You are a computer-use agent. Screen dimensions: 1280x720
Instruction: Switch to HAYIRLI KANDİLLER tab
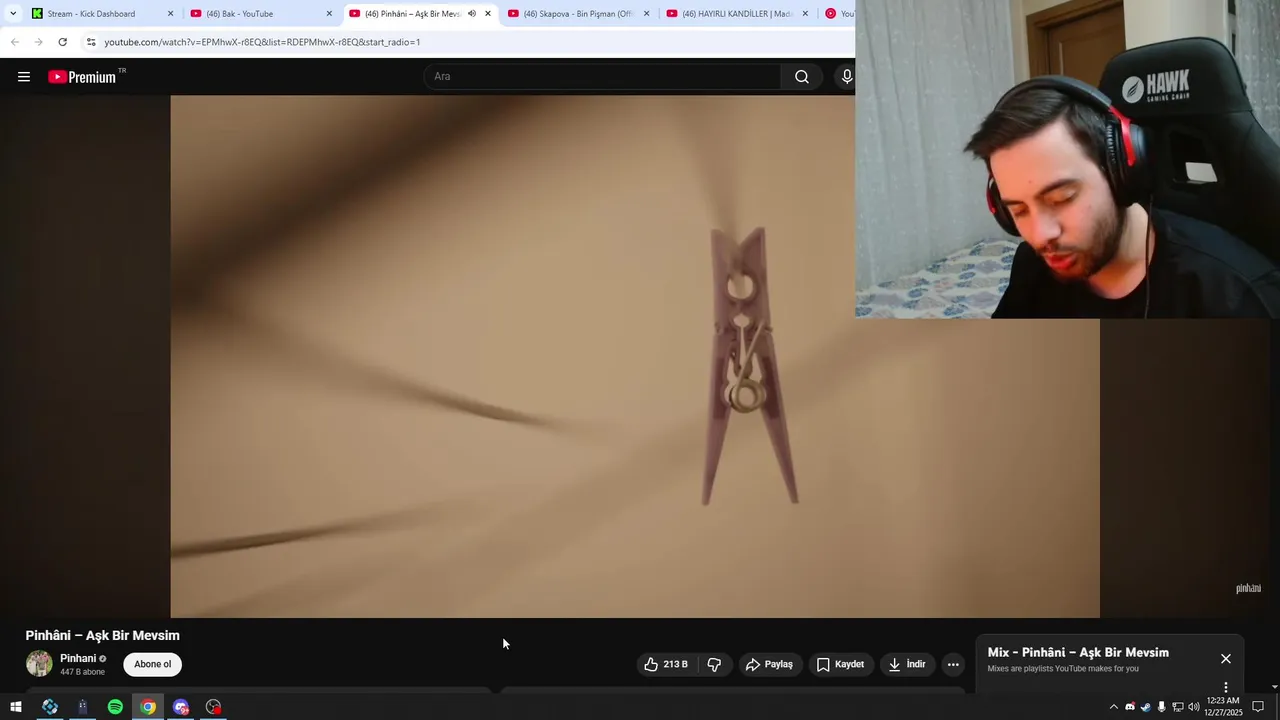[x=737, y=14]
